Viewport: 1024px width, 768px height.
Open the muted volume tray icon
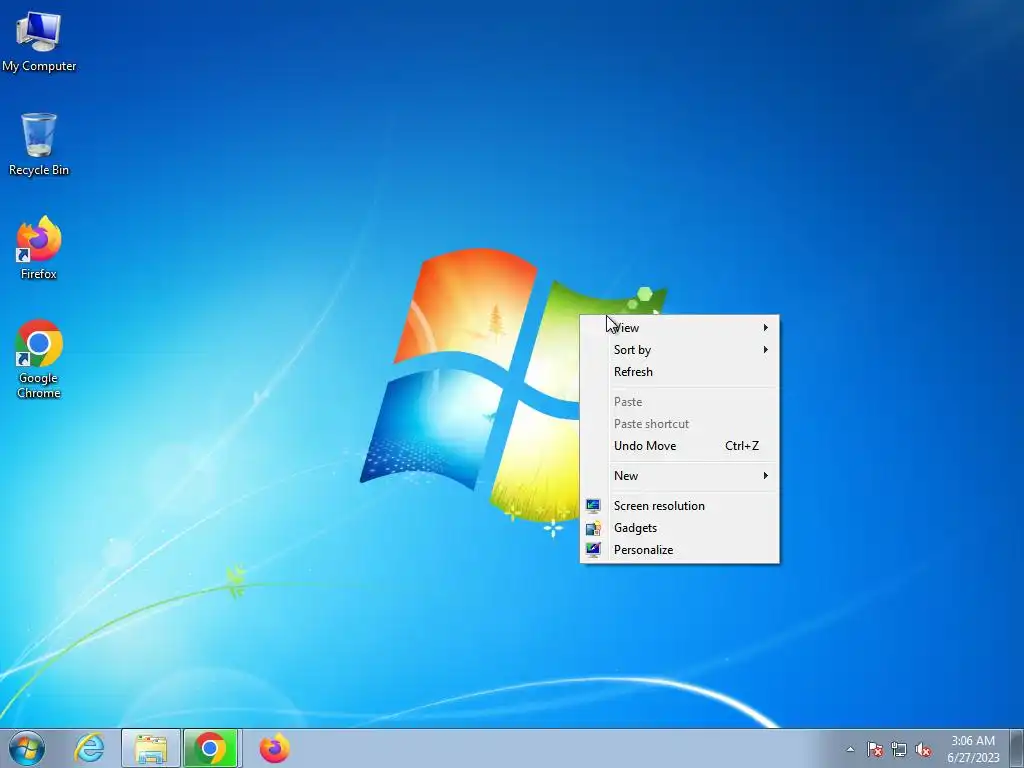click(923, 749)
